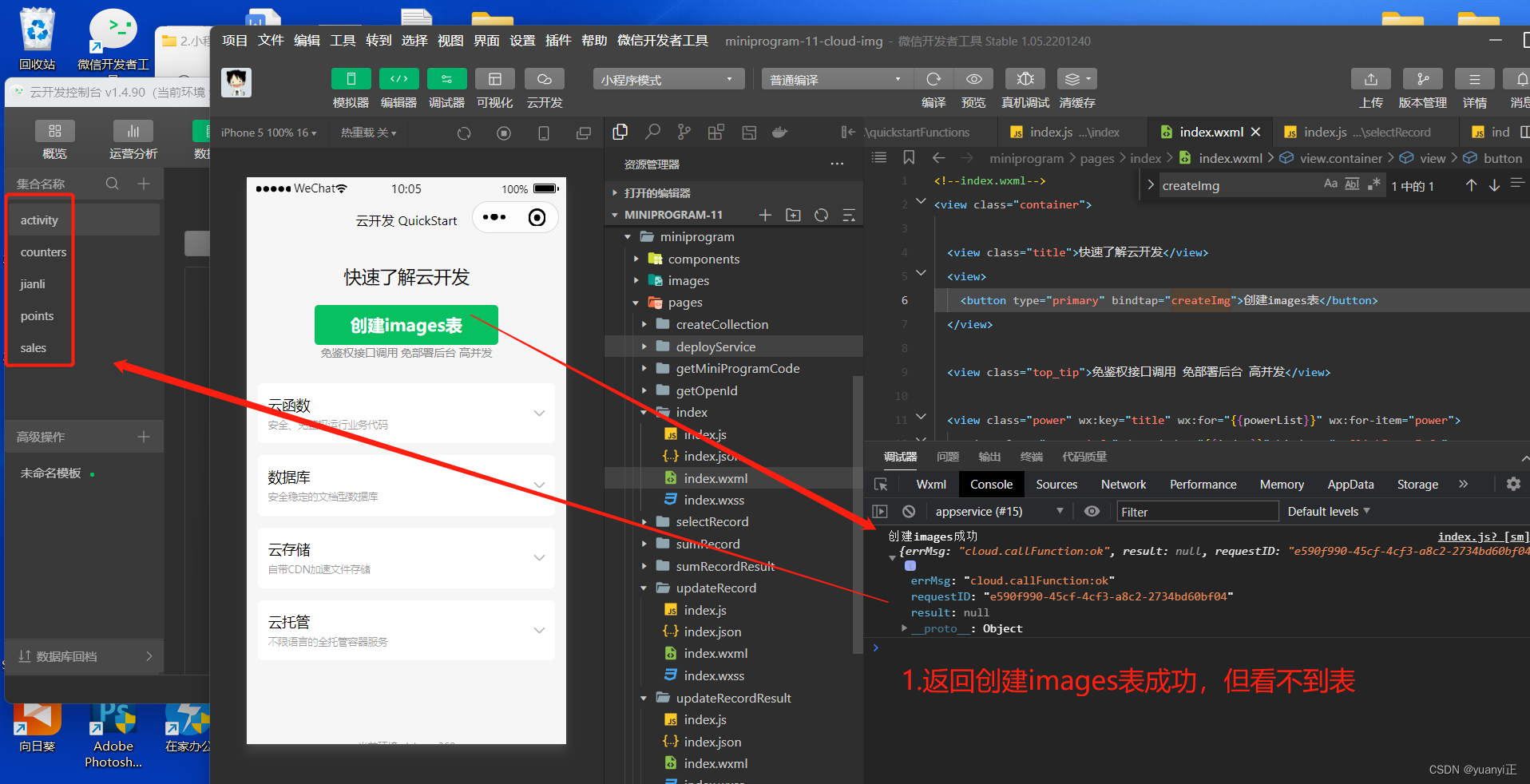Open the Cloud Development console icon
The image size is (1530, 784).
[x=545, y=78]
